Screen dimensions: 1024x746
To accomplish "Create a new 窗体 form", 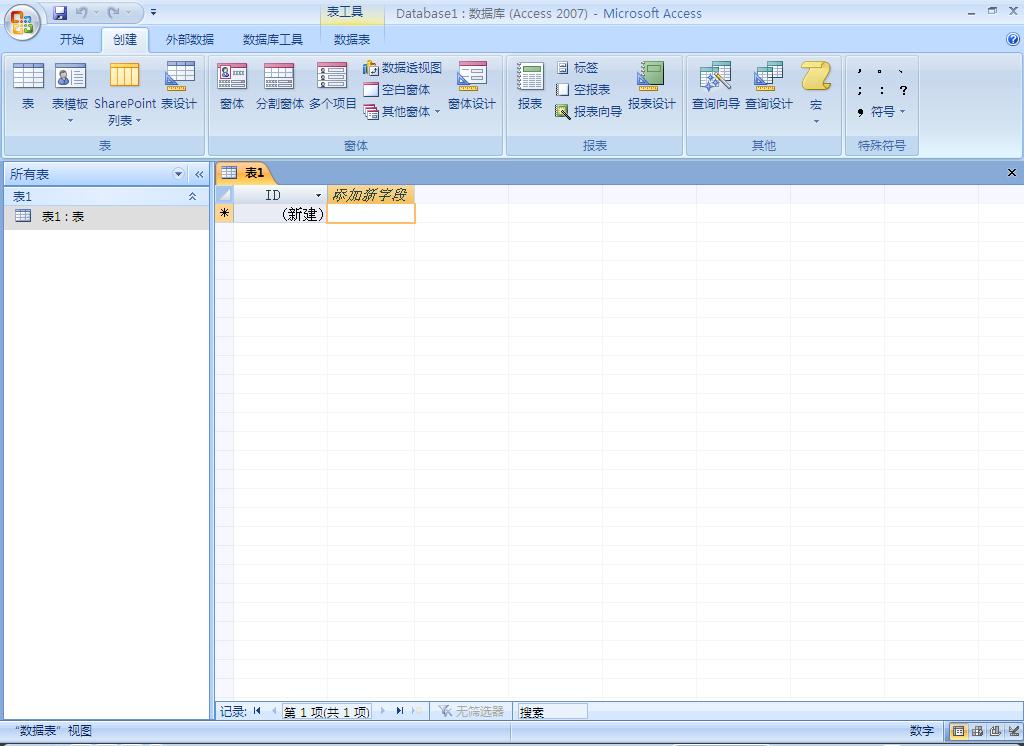I will click(232, 86).
